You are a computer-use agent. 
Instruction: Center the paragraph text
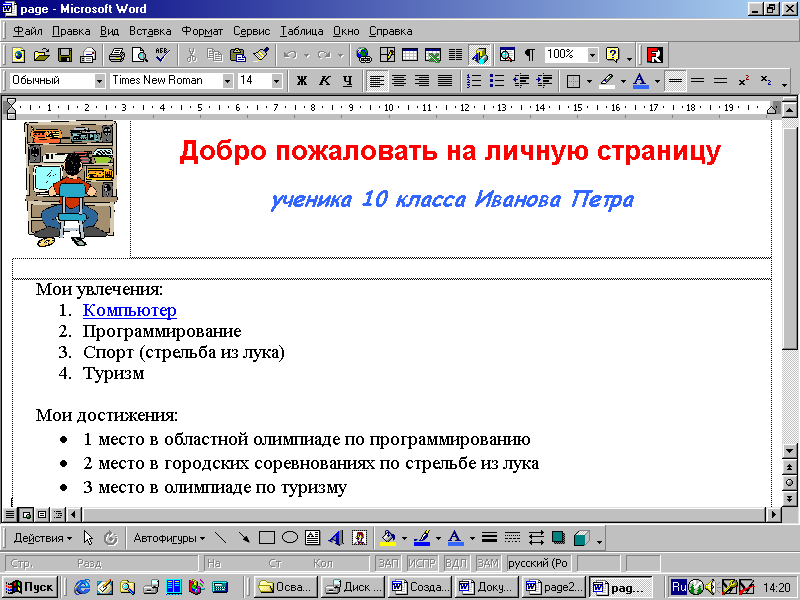click(x=399, y=81)
